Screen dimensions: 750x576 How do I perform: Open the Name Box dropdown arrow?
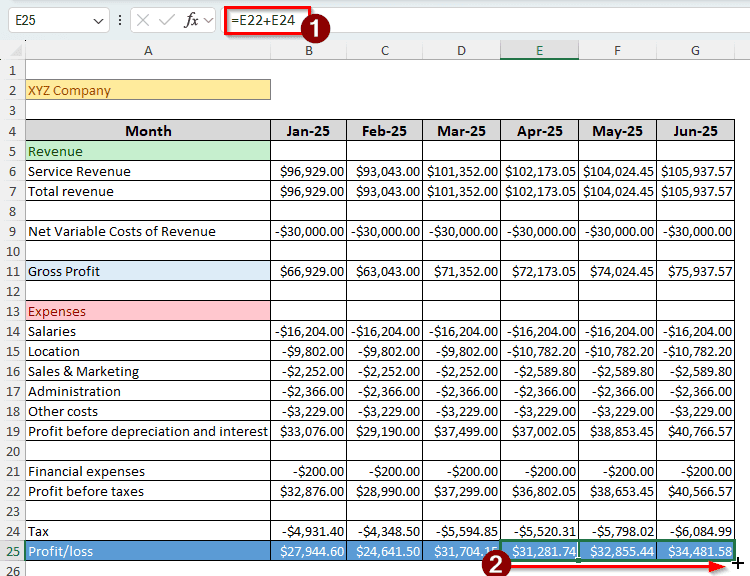click(98, 20)
